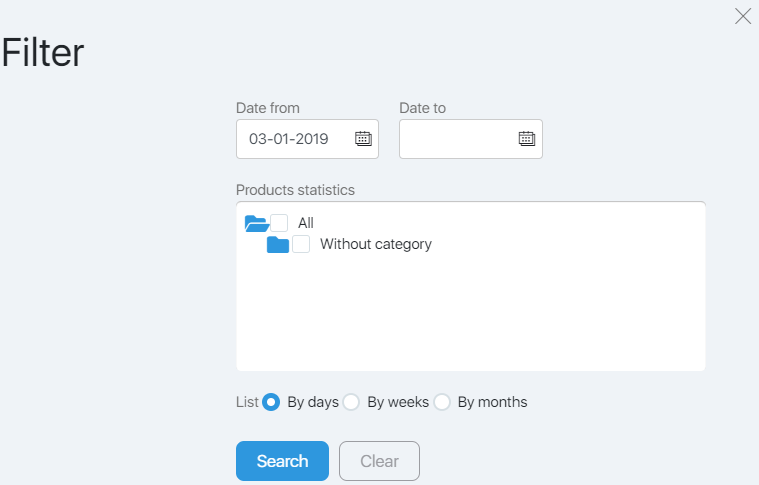The width and height of the screenshot is (759, 485).
Task: Click the Products statistics label text
Action: tap(295, 190)
